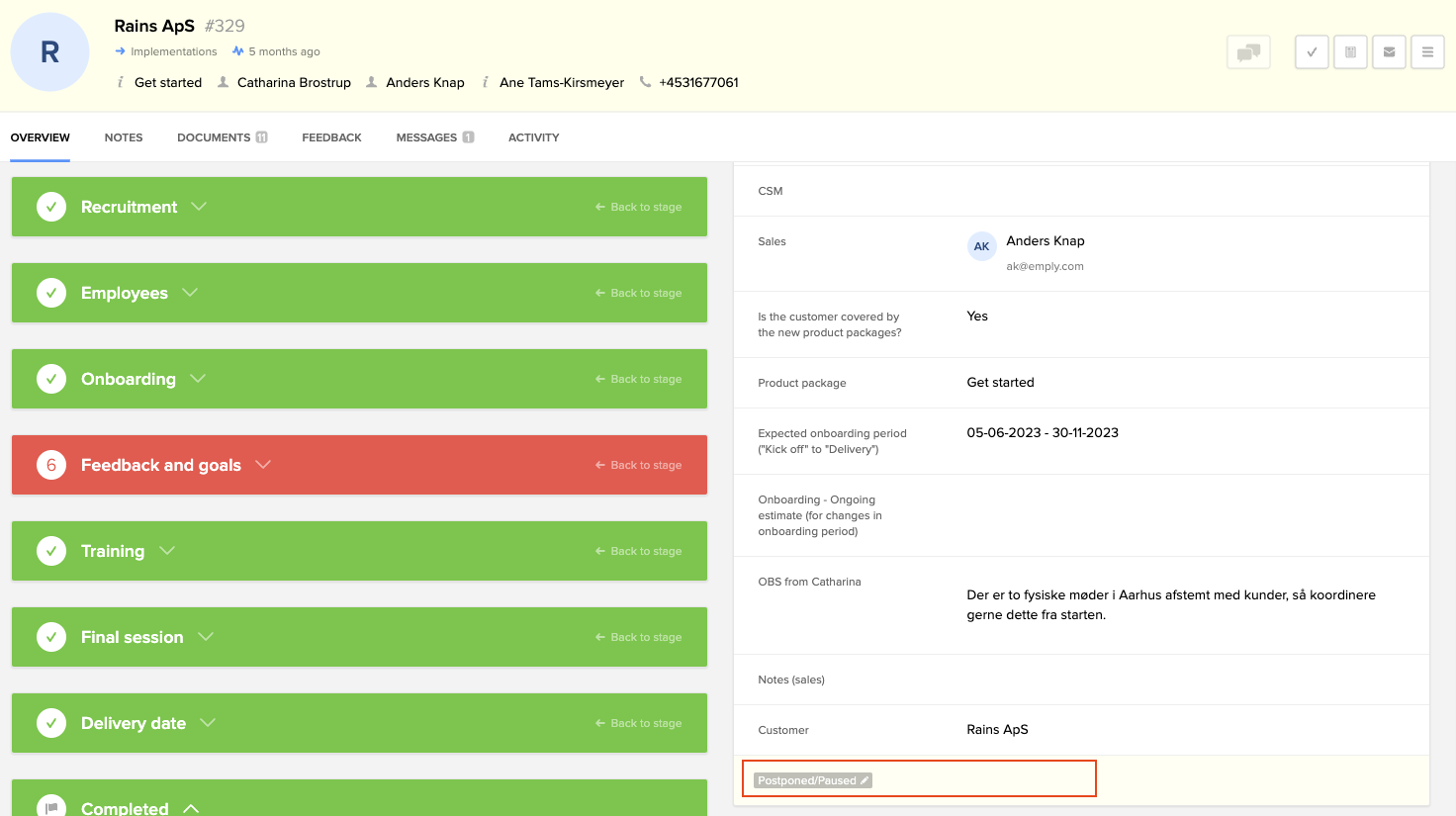Click Back to stage on Final session

pyautogui.click(x=639, y=637)
